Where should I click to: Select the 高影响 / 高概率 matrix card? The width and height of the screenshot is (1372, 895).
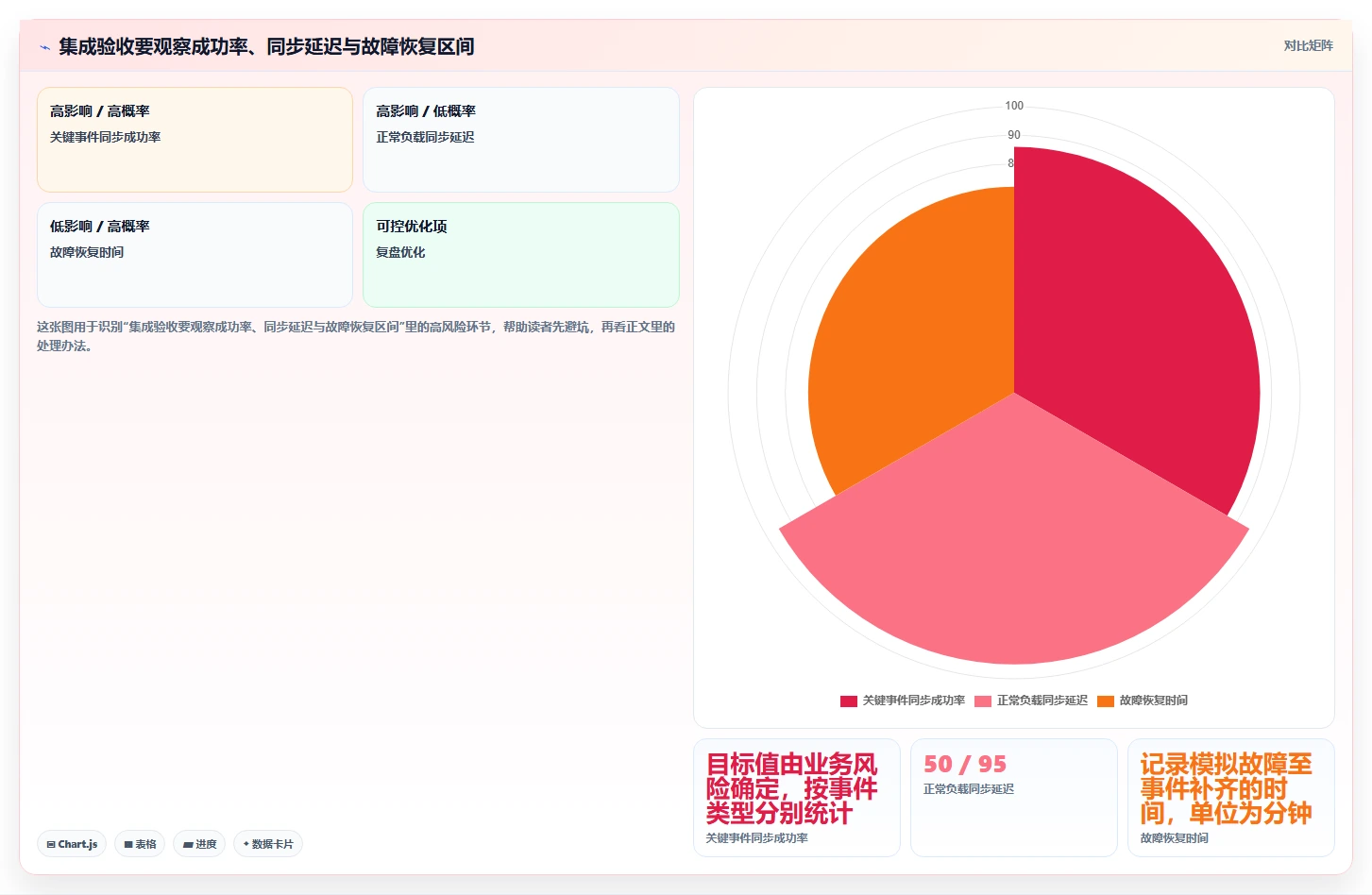point(195,140)
